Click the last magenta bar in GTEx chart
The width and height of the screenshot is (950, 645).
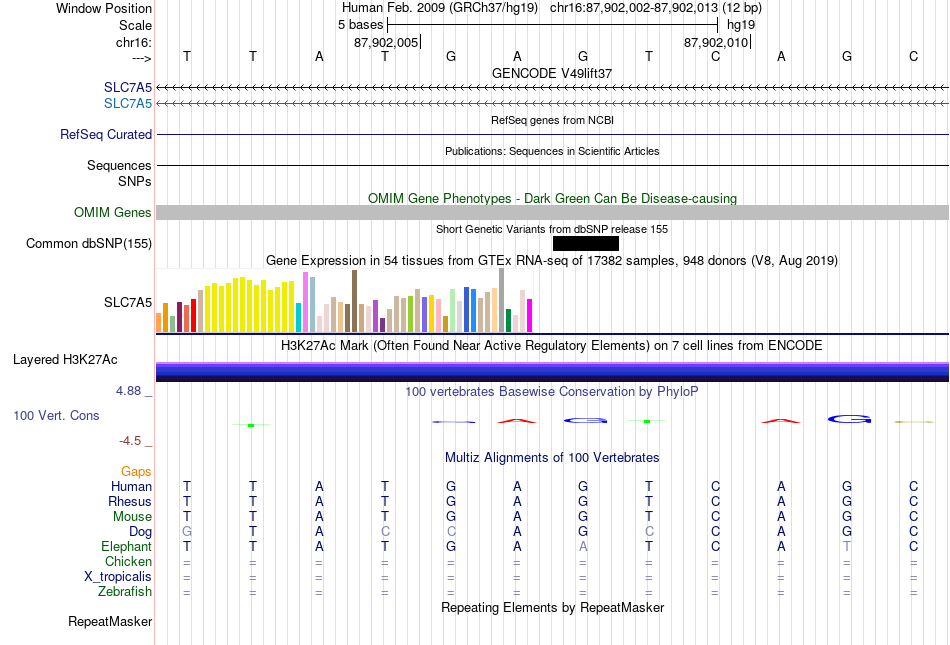(x=530, y=316)
